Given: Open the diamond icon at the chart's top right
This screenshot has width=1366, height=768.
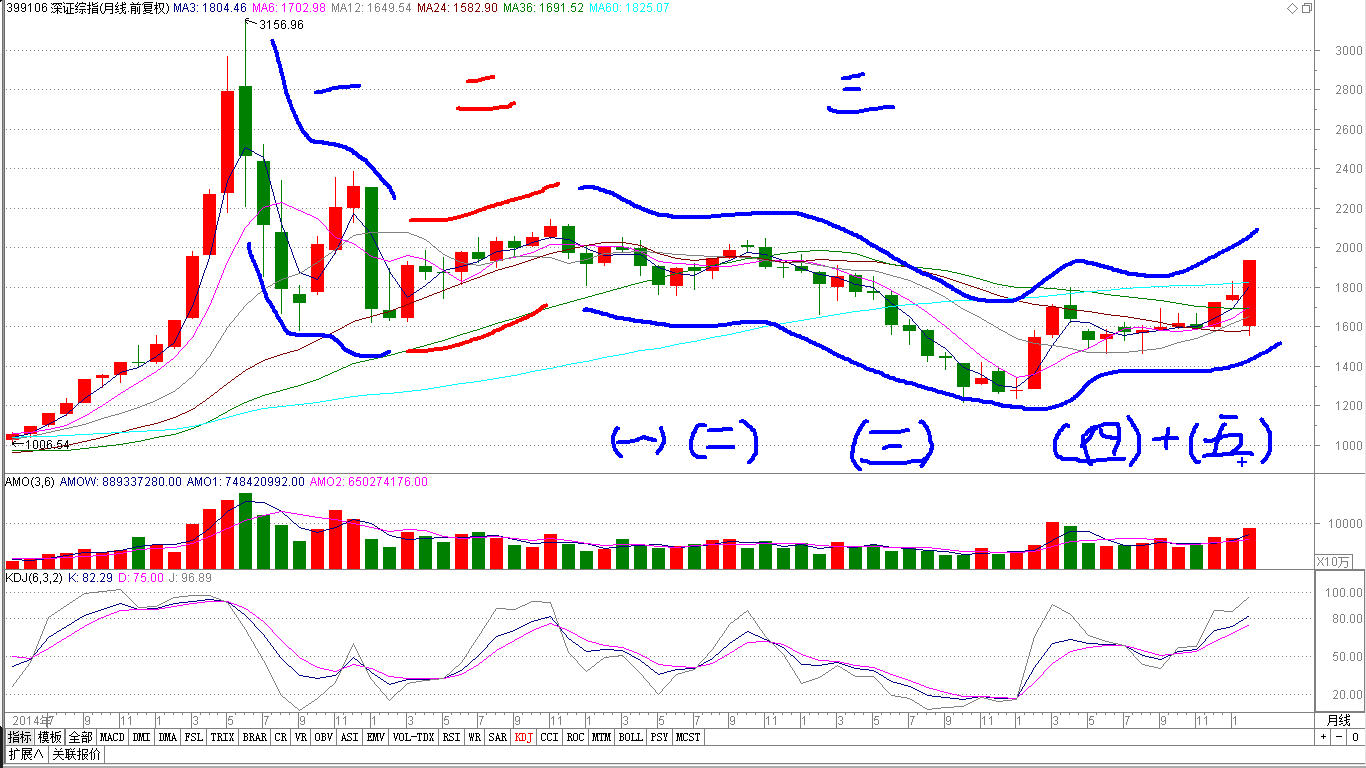Looking at the screenshot, I should [x=1292, y=8].
